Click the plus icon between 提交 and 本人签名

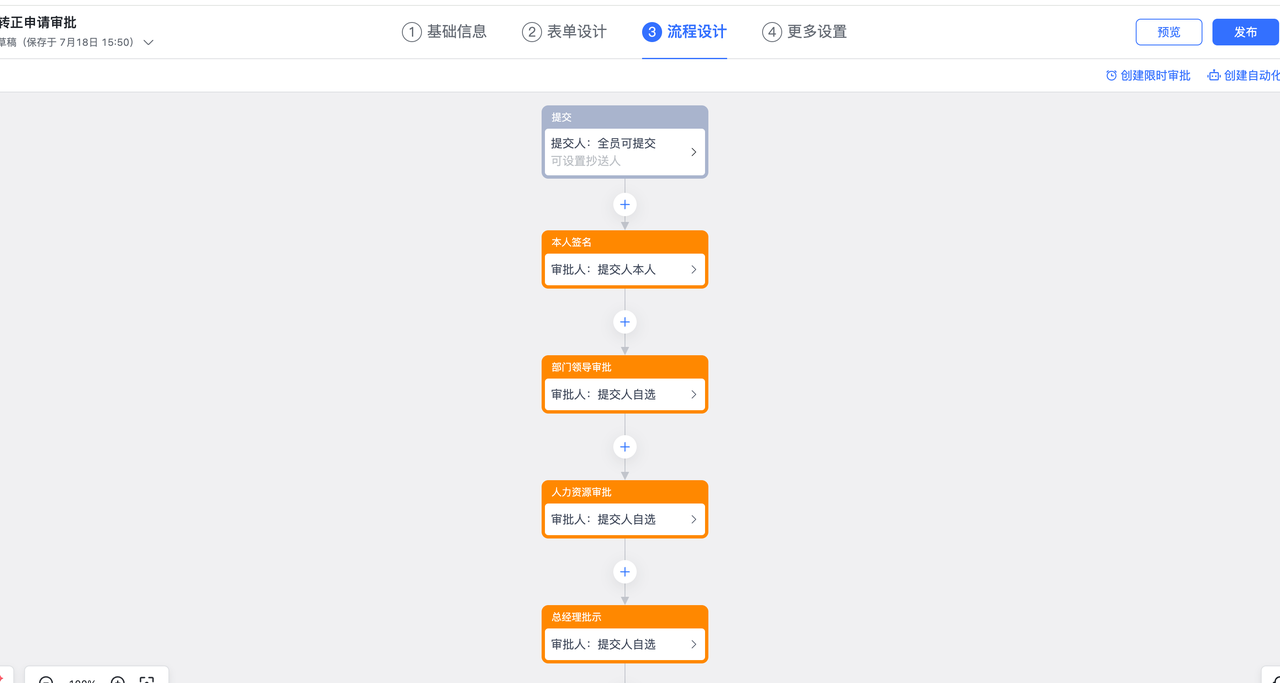pyautogui.click(x=624, y=204)
